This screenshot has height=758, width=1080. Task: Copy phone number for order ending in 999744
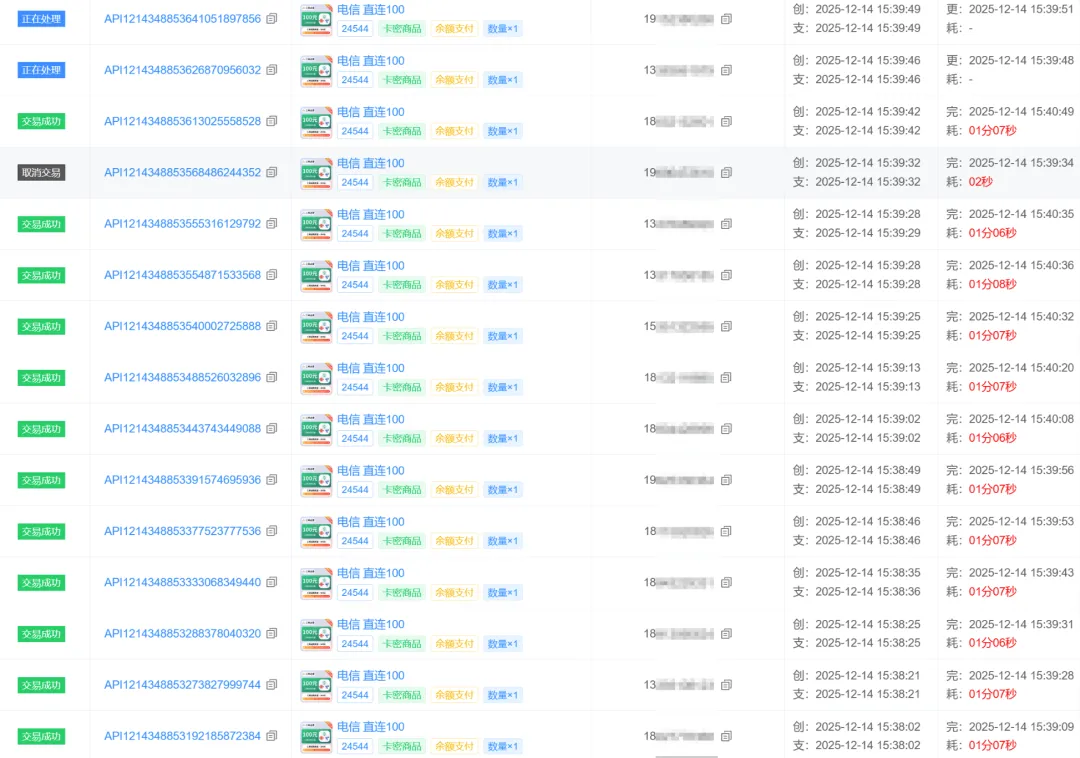726,685
